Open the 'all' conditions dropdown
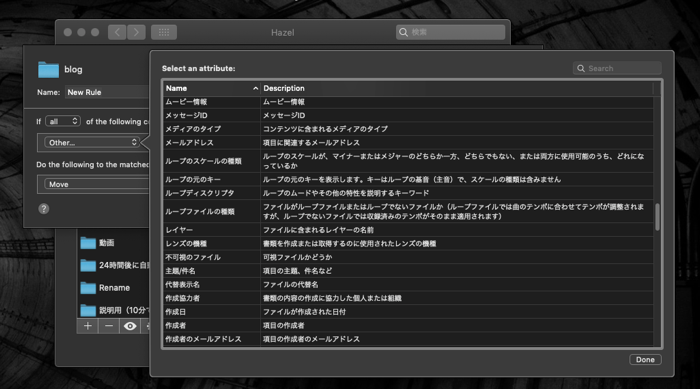700x389 pixels. 63,121
